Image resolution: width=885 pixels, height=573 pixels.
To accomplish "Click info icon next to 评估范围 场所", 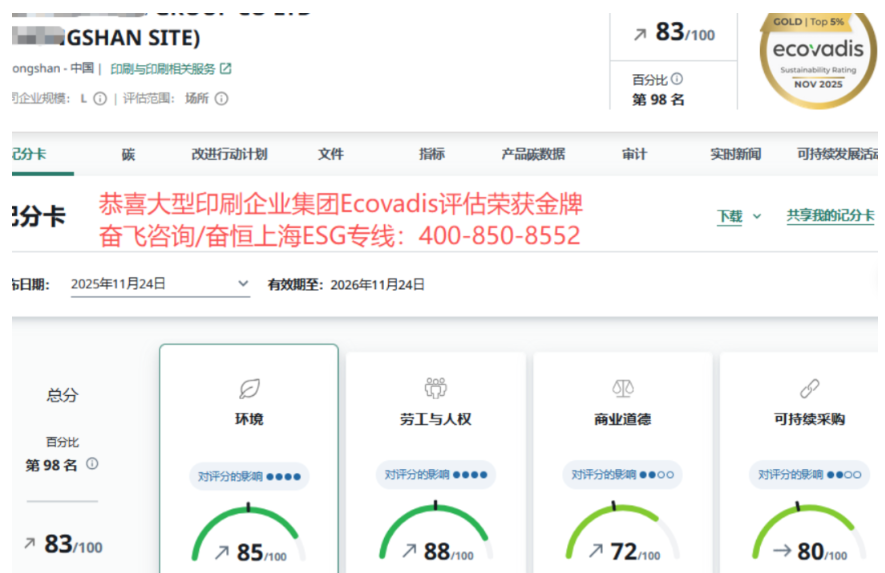I will point(222,99).
